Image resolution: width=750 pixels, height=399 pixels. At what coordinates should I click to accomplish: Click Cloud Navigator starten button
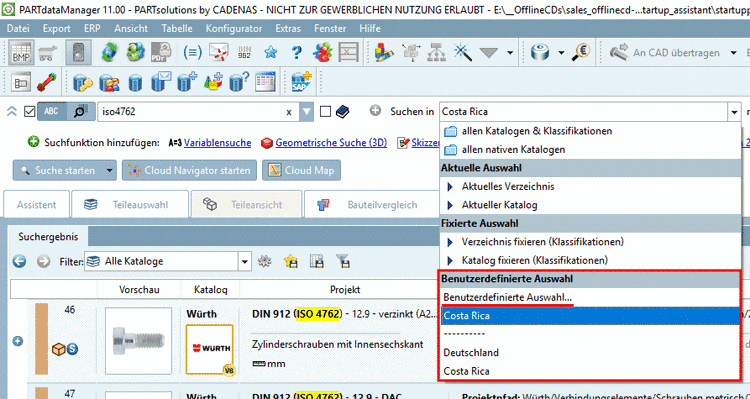(x=189, y=170)
